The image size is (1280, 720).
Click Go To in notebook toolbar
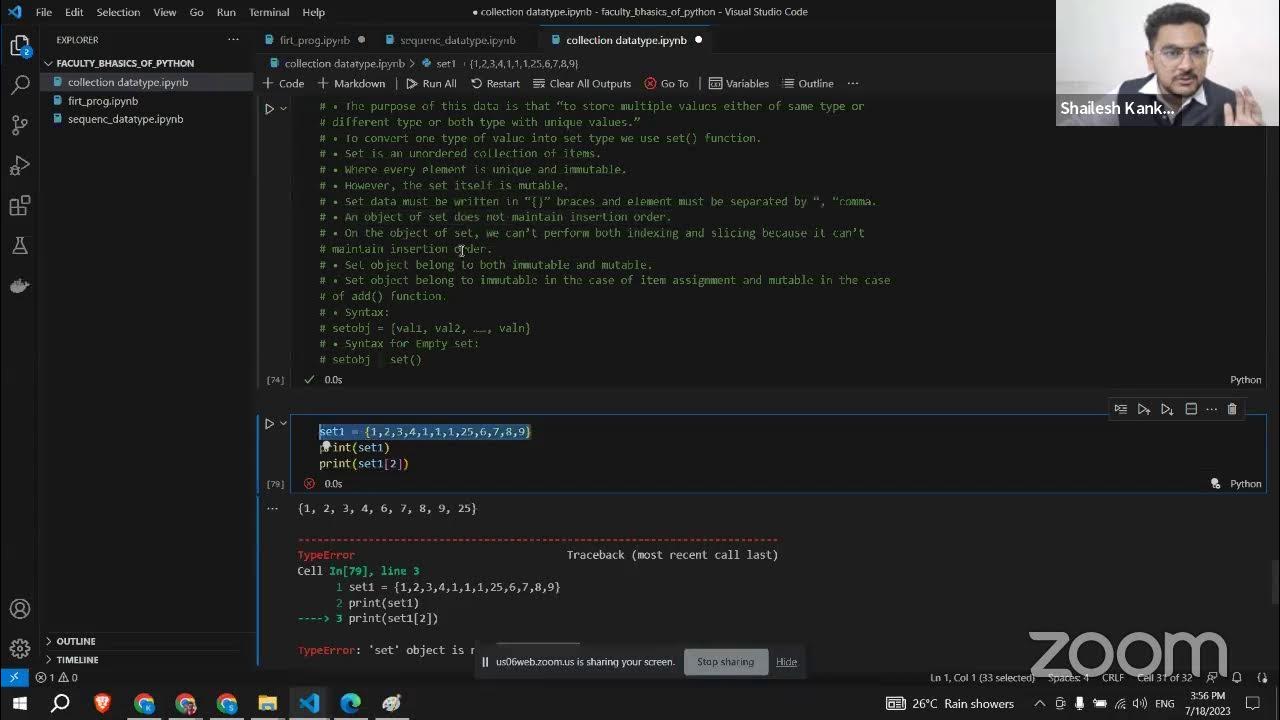[666, 83]
